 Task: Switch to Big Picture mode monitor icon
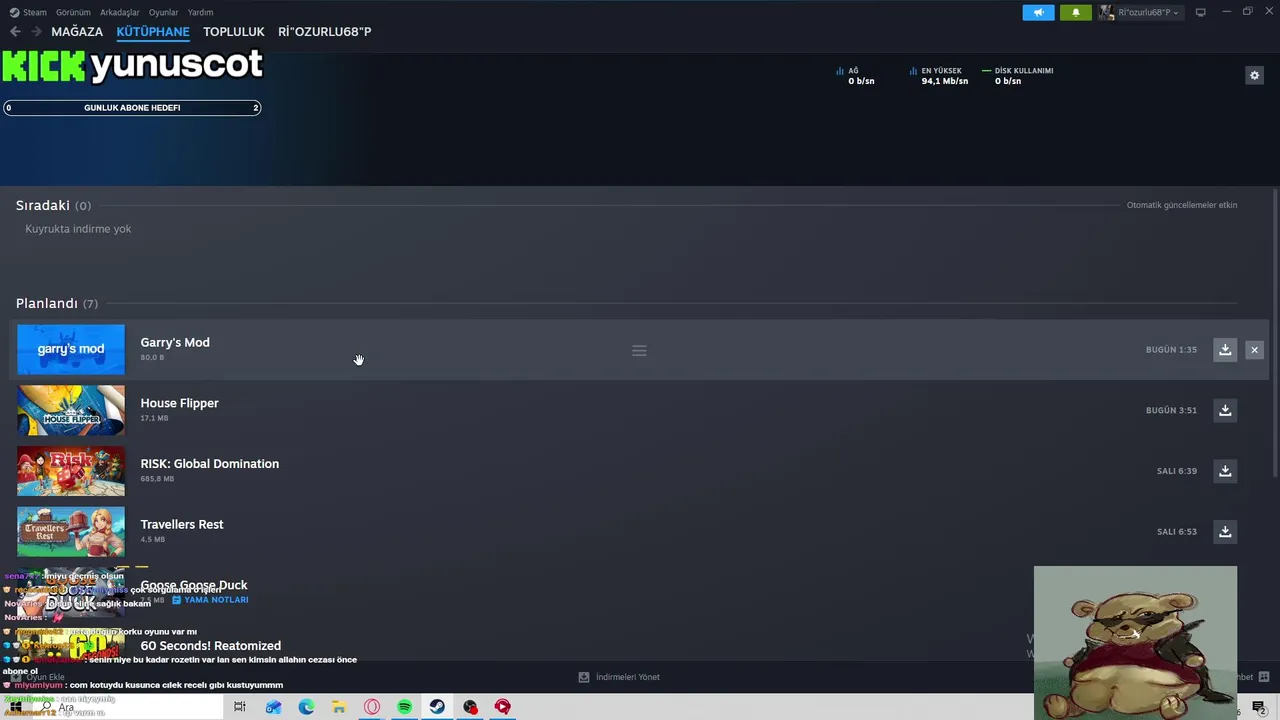pos(1201,12)
